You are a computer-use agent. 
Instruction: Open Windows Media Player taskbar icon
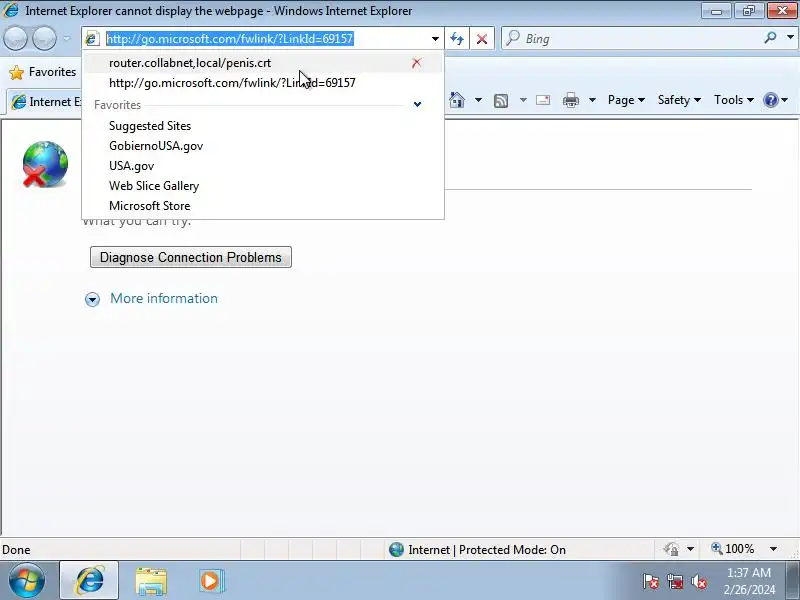pyautogui.click(x=211, y=581)
